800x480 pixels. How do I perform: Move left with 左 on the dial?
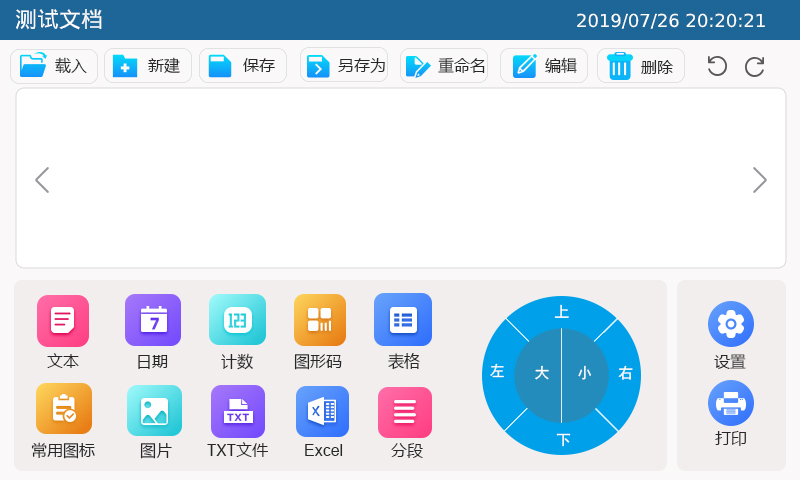click(497, 371)
